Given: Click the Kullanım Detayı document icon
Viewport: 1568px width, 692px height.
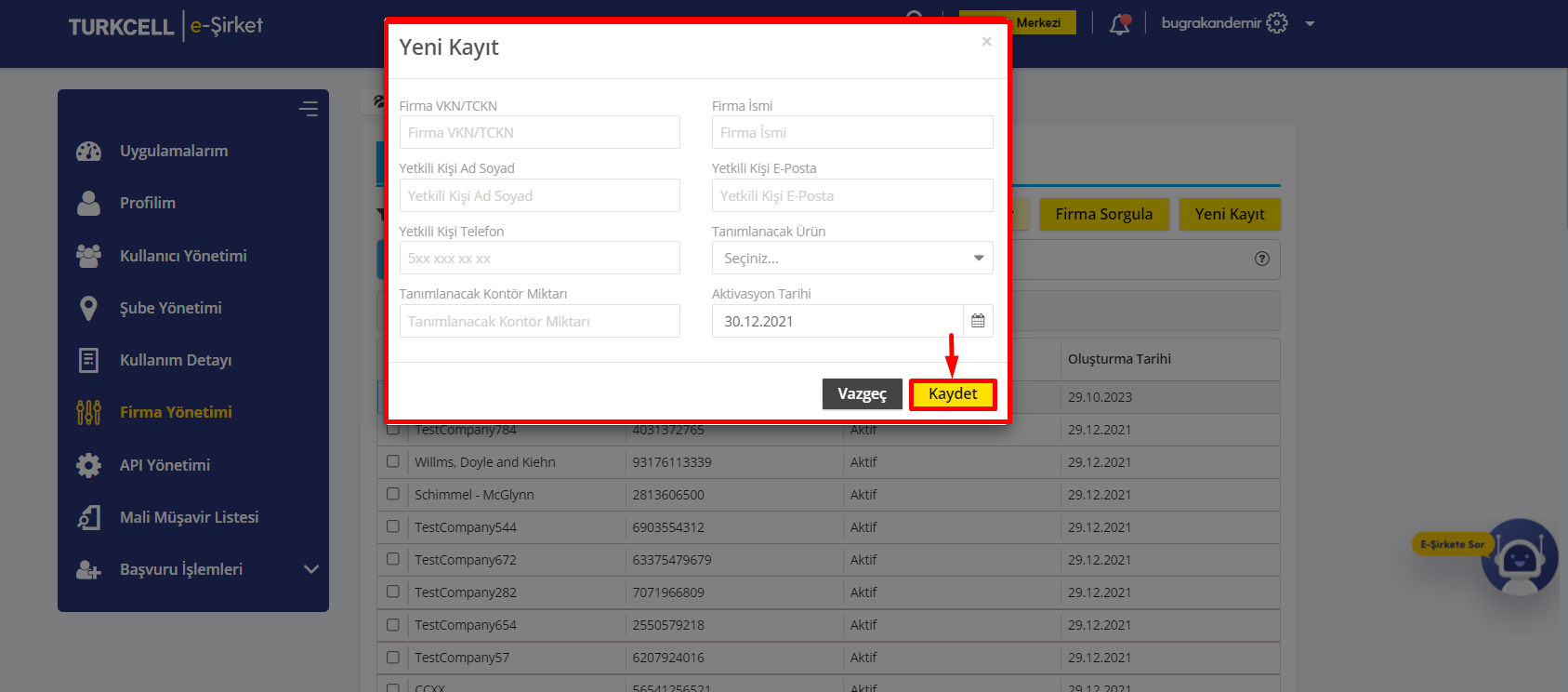Looking at the screenshot, I should [x=88, y=360].
